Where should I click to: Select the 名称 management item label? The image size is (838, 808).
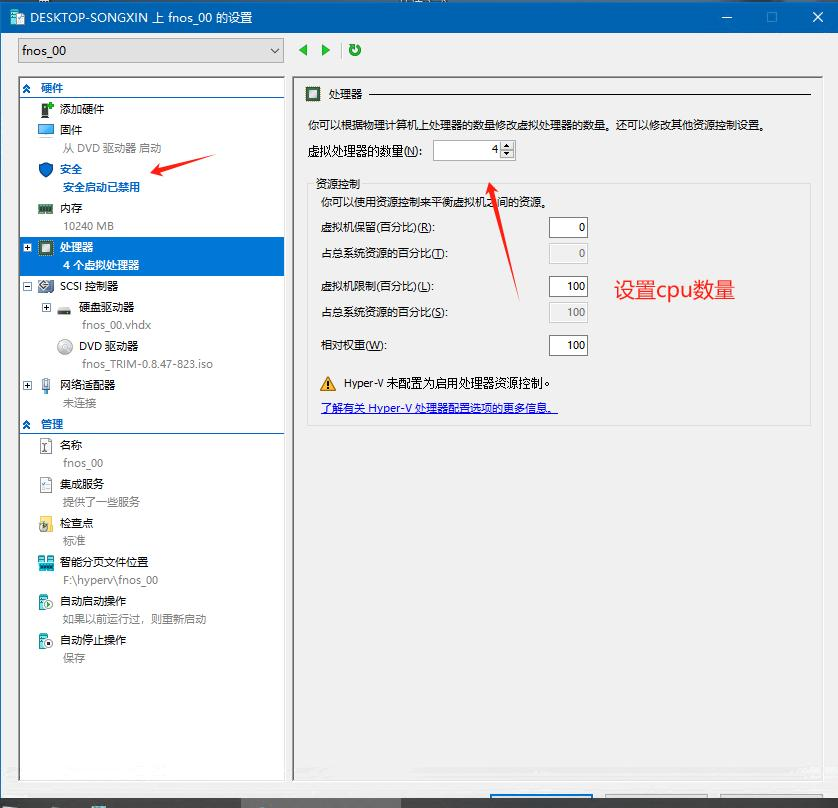pos(71,445)
